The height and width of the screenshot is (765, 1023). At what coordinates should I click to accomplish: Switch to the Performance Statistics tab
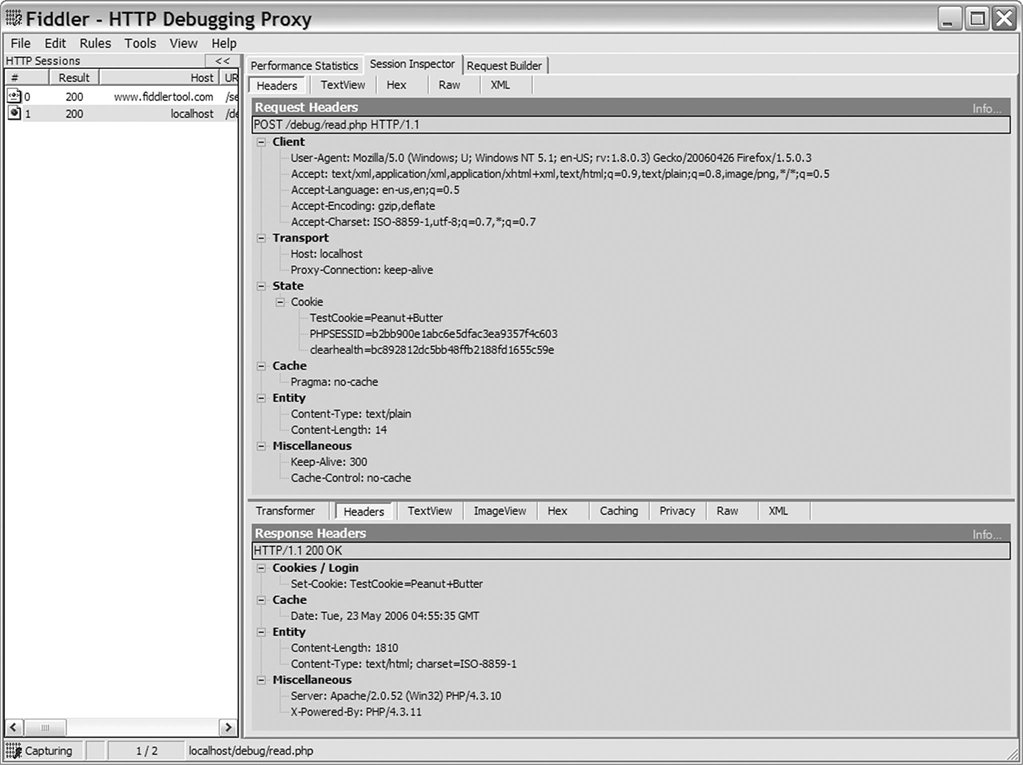(x=304, y=66)
